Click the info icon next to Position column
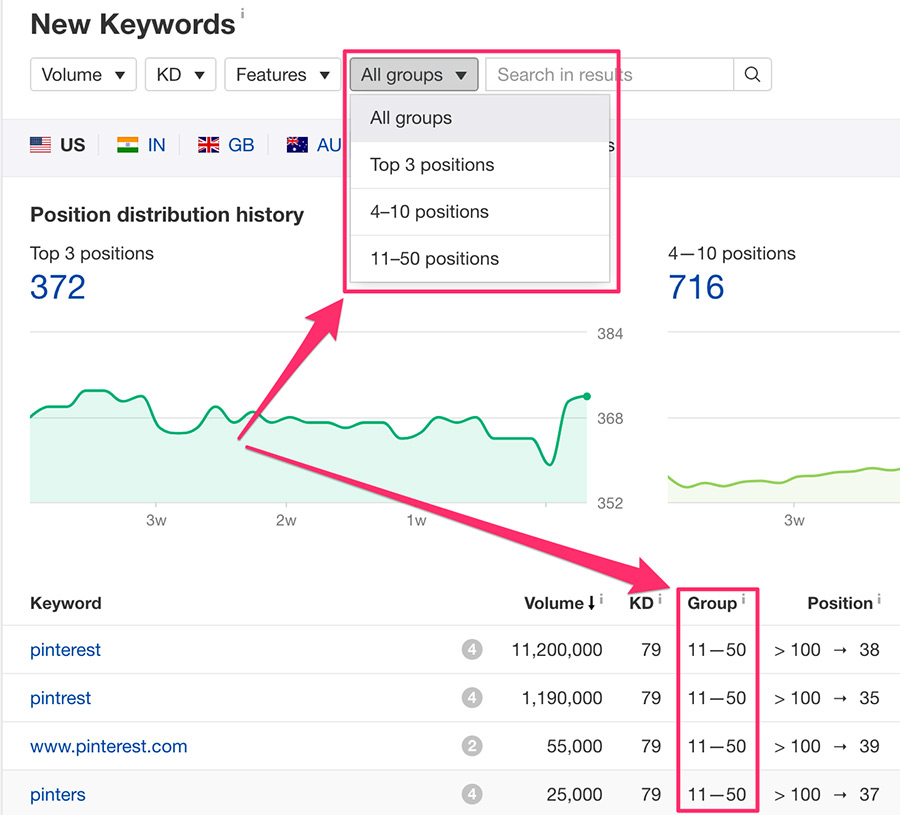 [879, 599]
